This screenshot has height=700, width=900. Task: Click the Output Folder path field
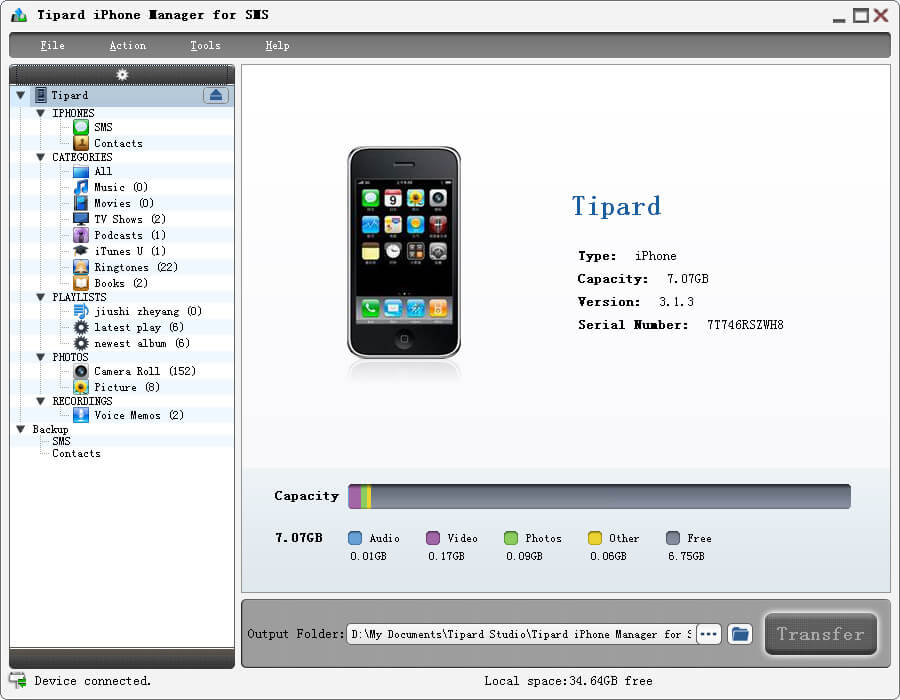click(x=520, y=634)
